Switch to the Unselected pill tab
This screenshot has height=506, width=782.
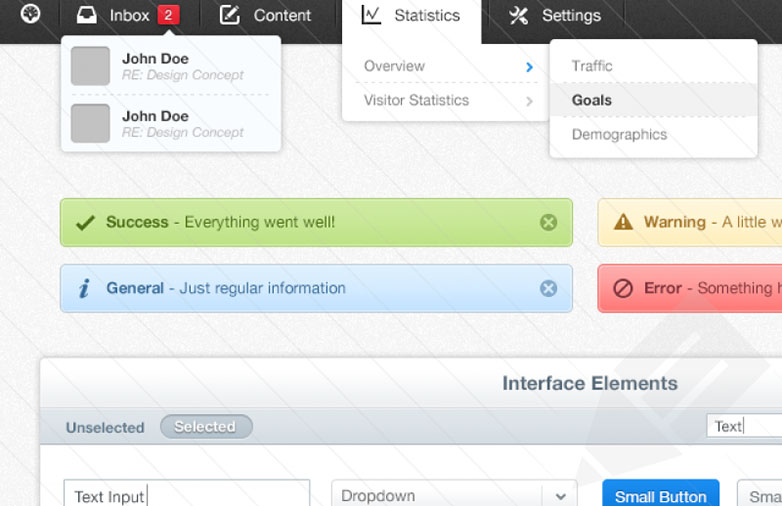(105, 428)
